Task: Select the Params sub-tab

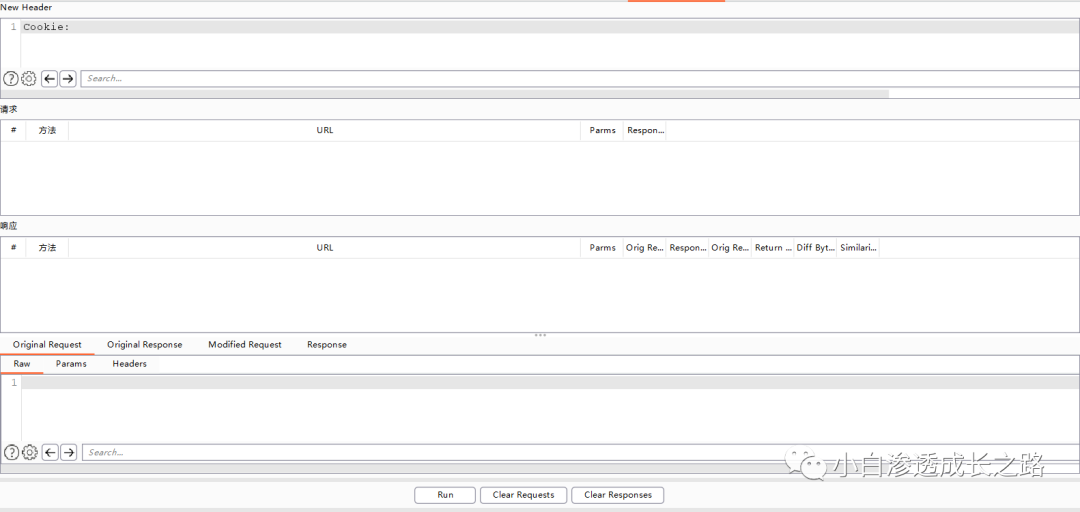Action: (71, 364)
